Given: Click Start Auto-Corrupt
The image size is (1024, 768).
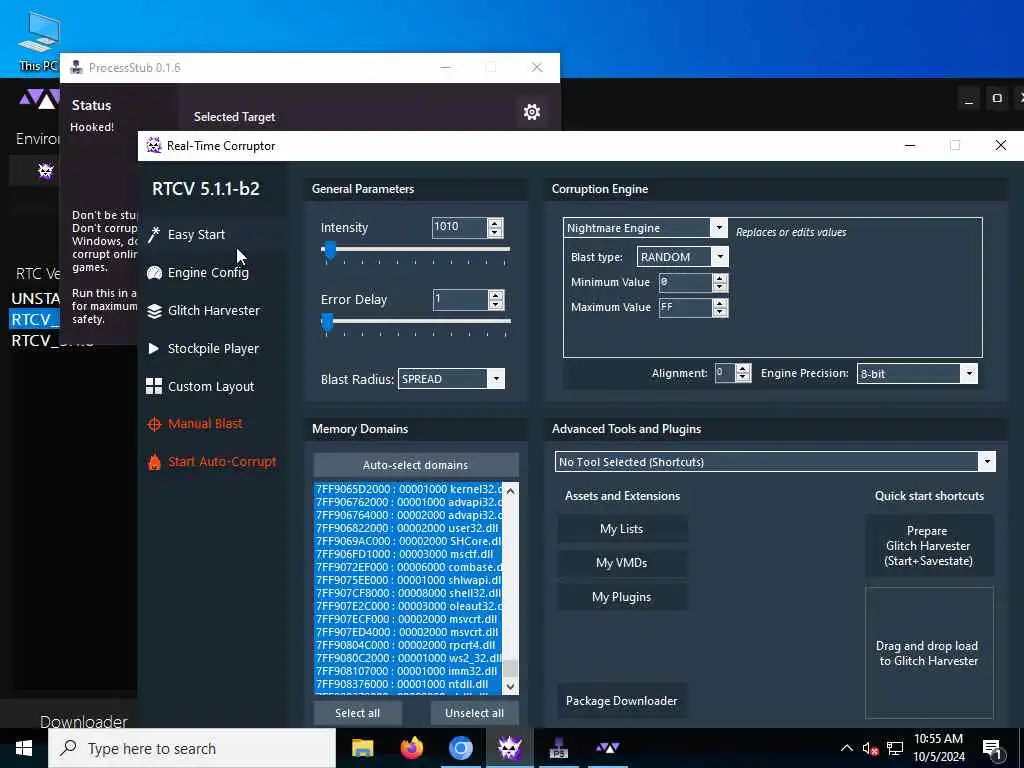Looking at the screenshot, I should click(x=221, y=462).
